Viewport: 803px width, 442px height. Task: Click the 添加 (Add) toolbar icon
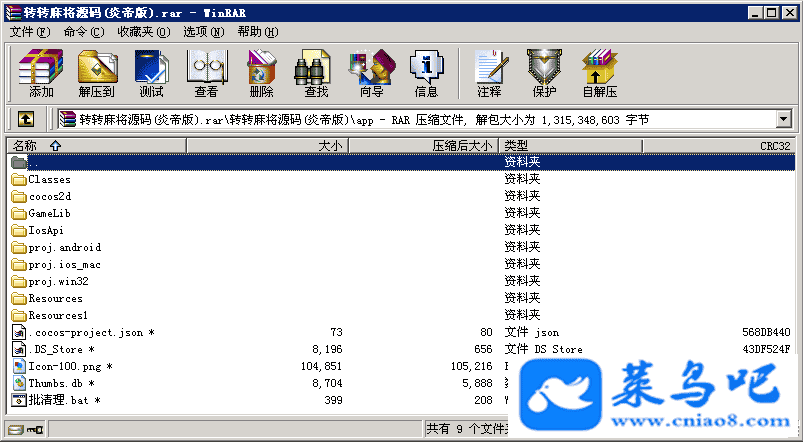[41, 73]
